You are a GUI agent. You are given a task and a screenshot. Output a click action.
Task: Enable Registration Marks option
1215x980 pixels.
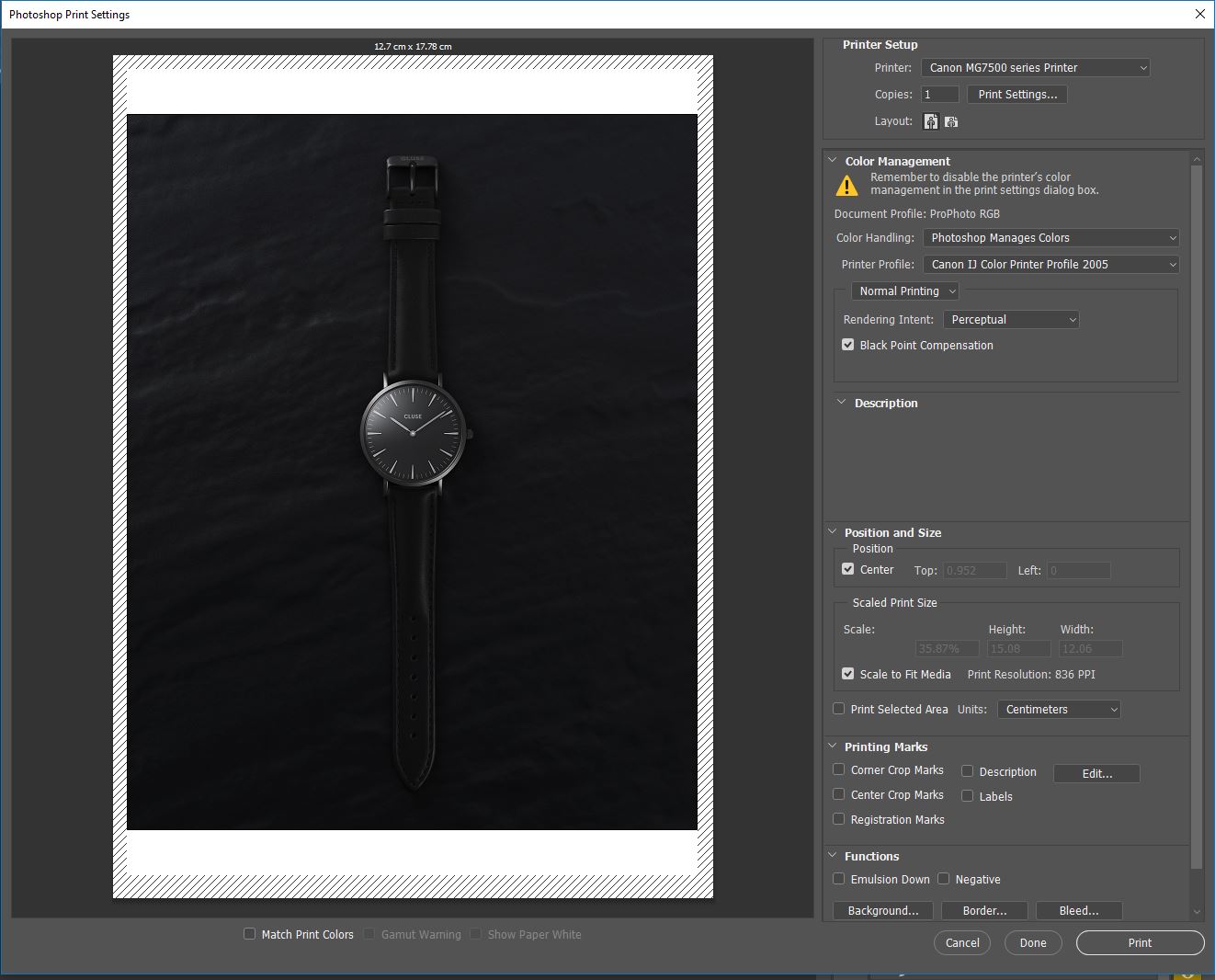tap(839, 819)
